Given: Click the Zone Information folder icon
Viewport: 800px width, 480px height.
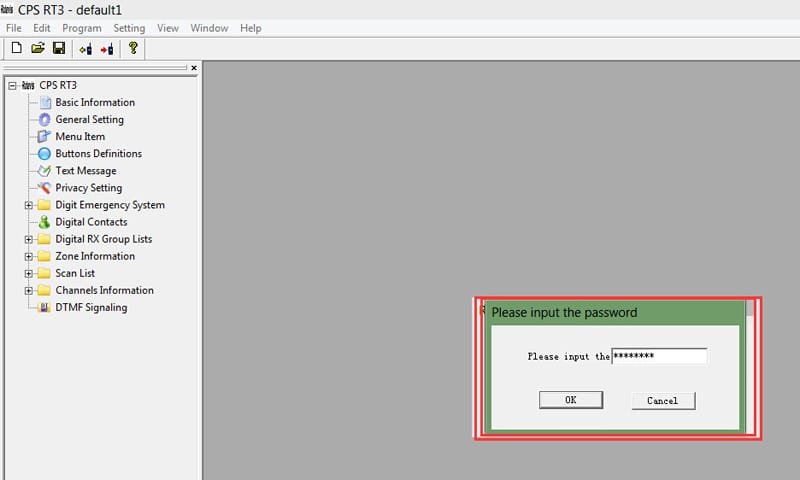Looking at the screenshot, I should [44, 256].
